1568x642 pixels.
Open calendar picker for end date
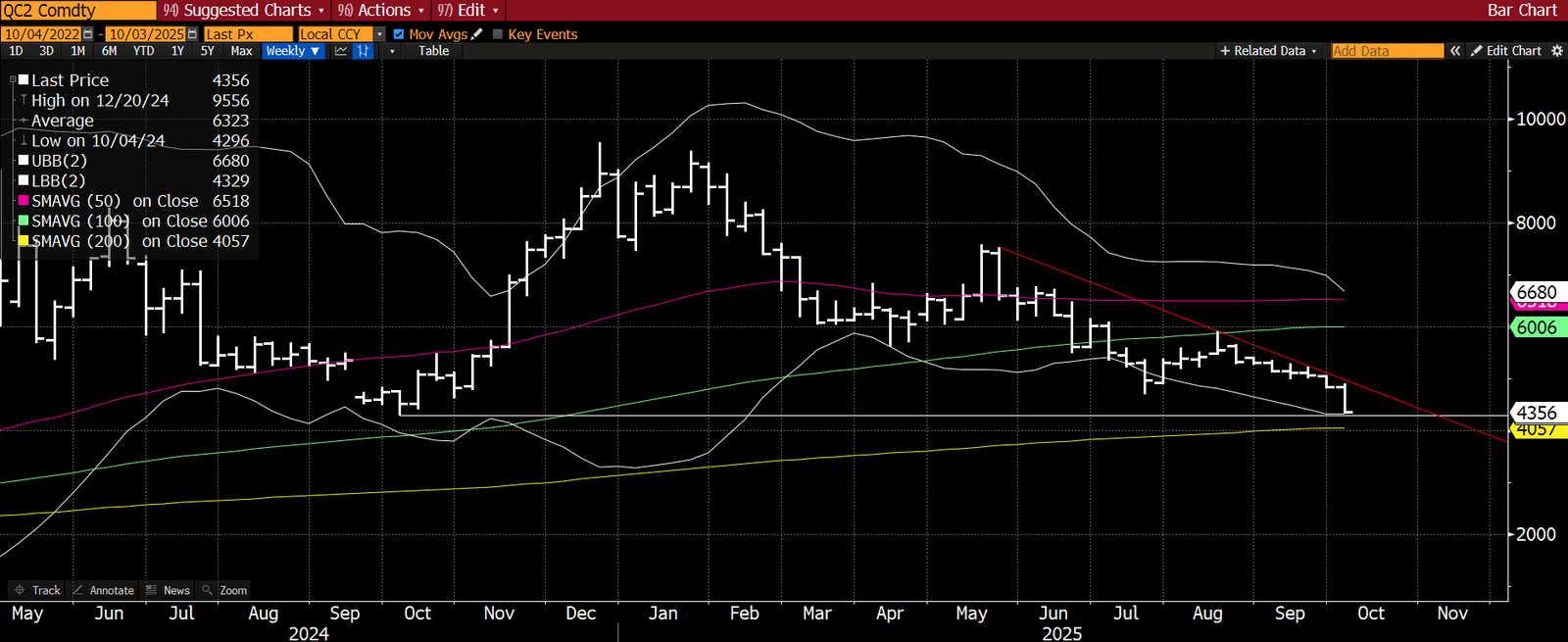point(192,34)
